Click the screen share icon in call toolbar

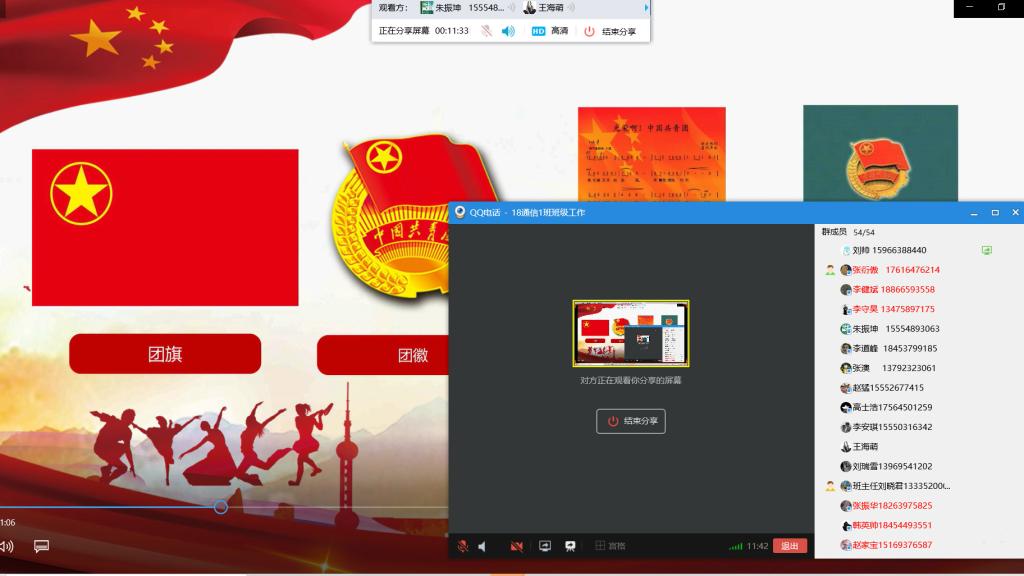545,546
